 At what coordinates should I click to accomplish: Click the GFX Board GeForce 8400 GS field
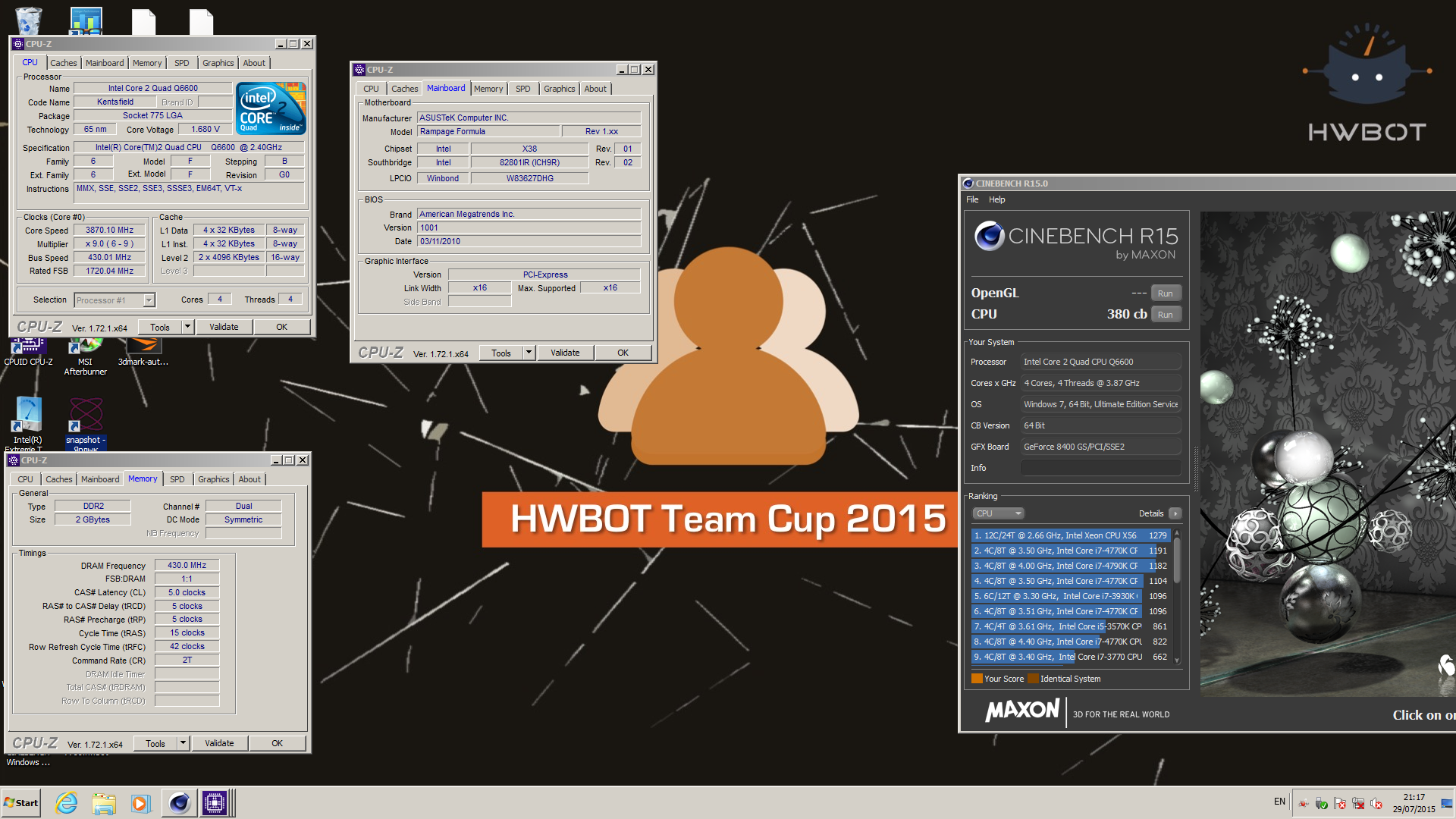click(1100, 447)
